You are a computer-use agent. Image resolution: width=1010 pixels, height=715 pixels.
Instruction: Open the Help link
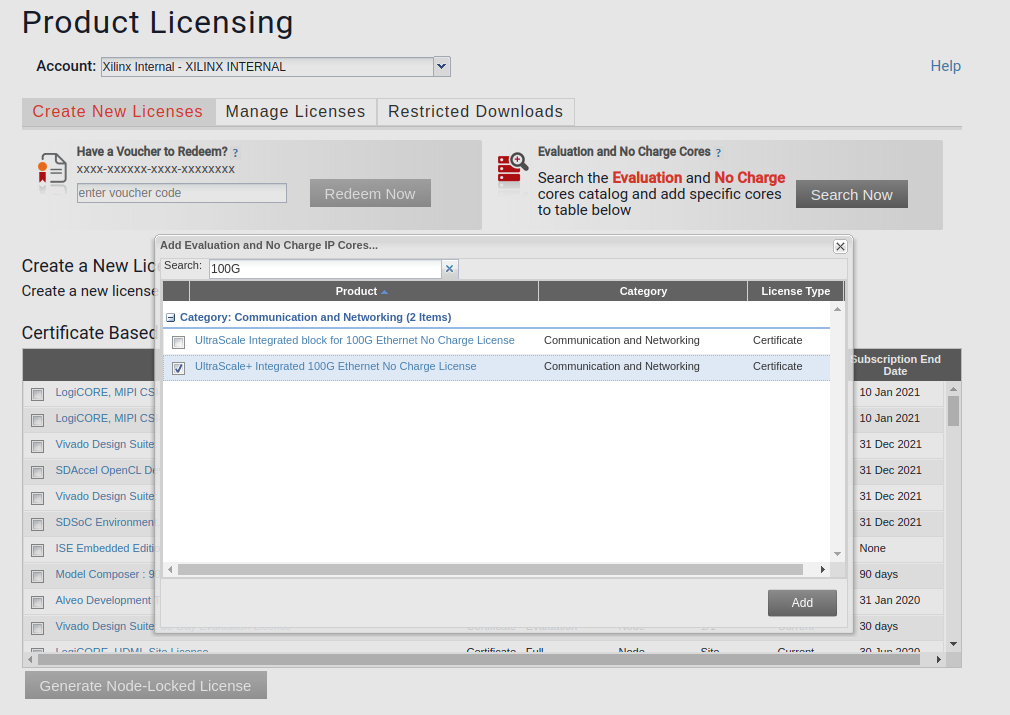click(x=945, y=66)
